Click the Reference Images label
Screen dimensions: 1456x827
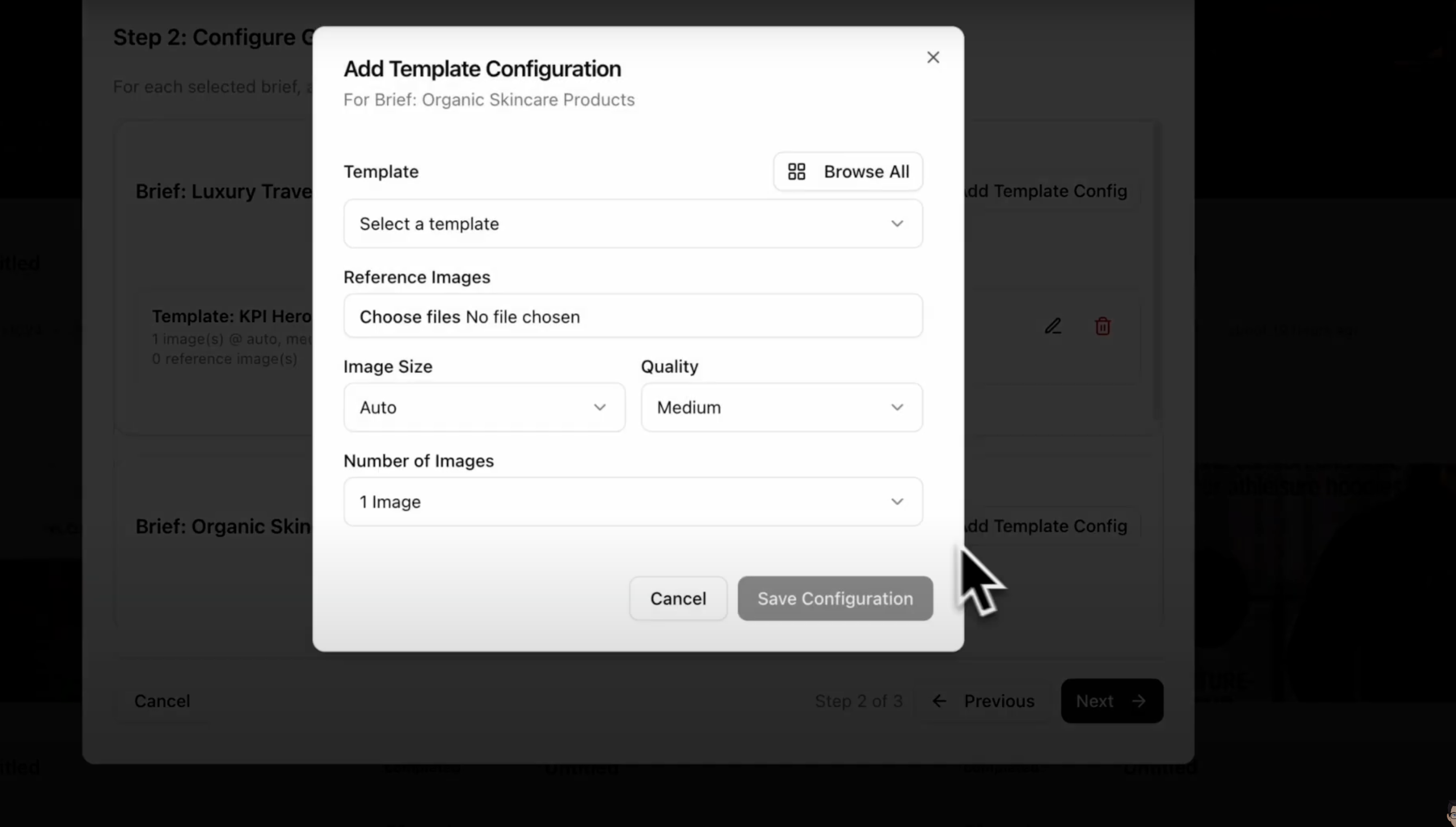point(416,277)
